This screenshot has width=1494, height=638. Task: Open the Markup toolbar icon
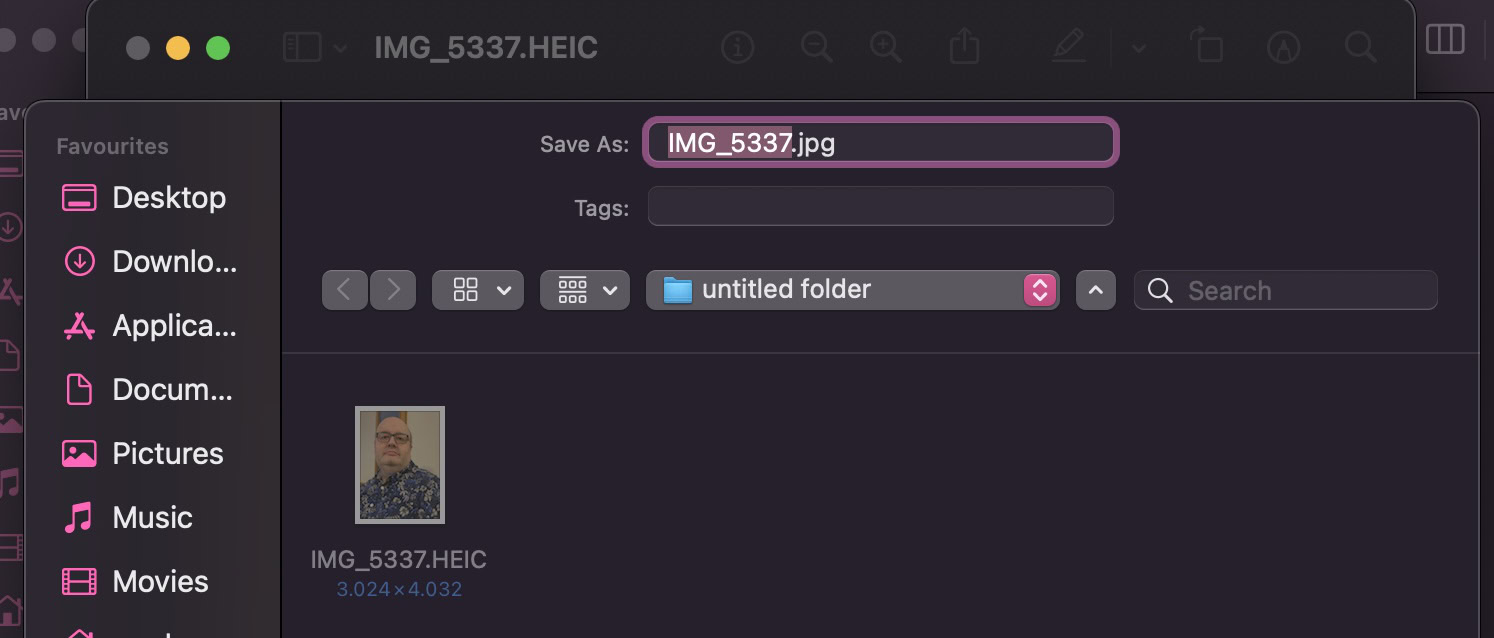1283,47
